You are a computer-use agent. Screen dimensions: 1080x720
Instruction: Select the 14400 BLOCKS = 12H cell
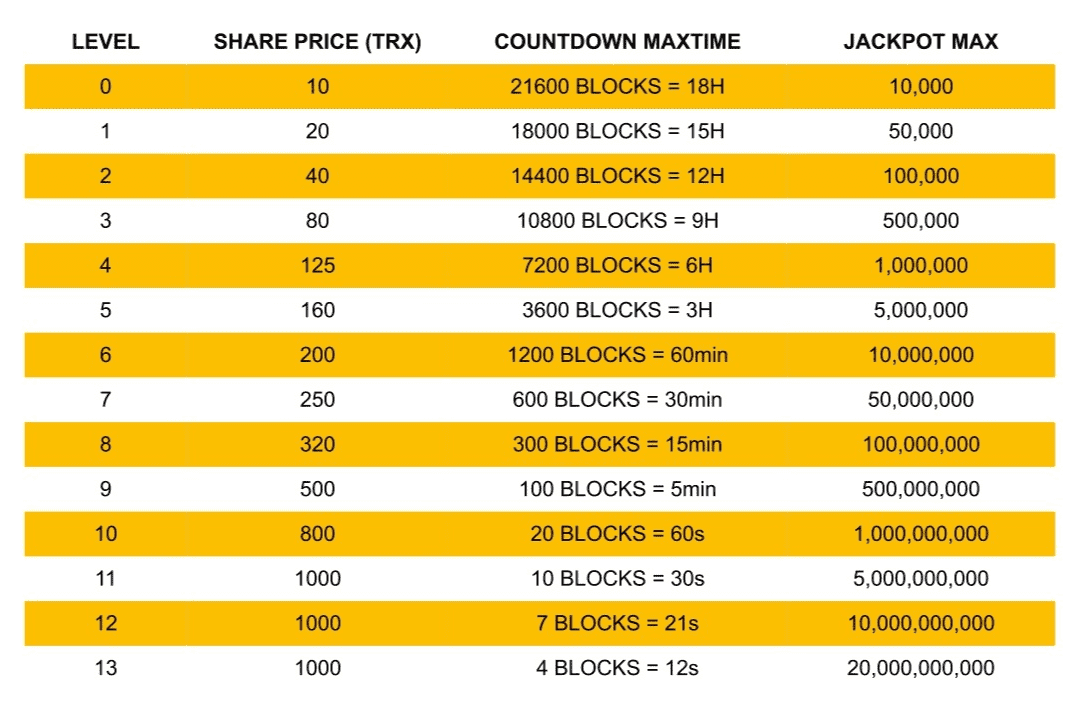[617, 176]
